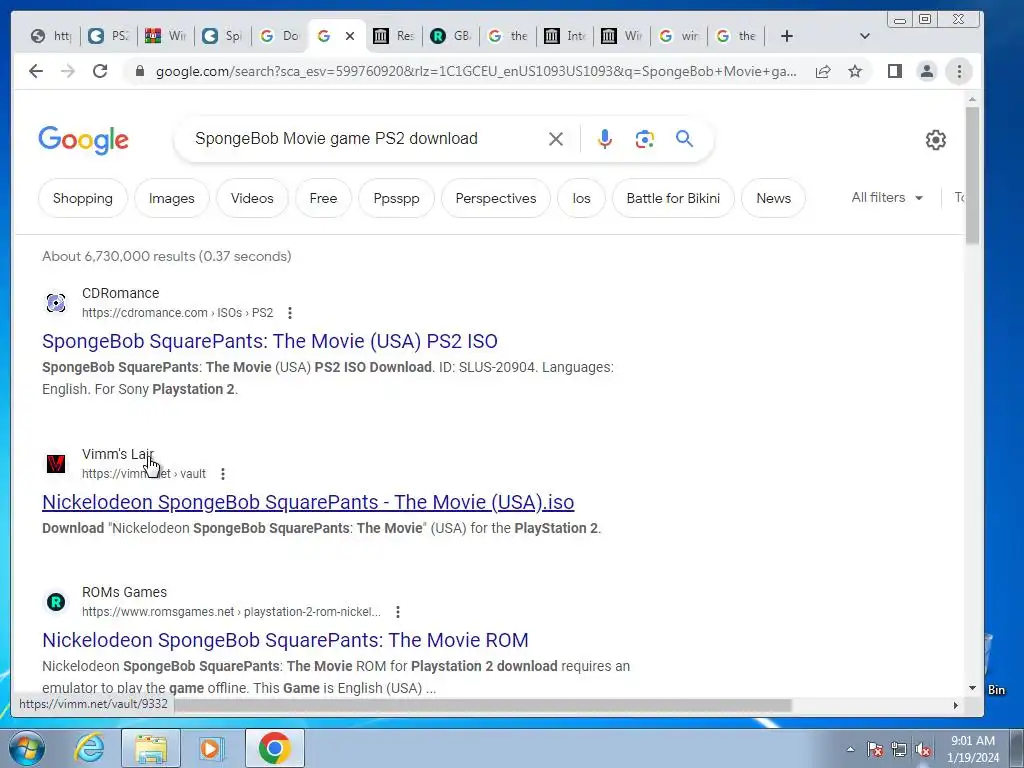The height and width of the screenshot is (768, 1024).
Task: Click the romsgames.net breadcrumb URL
Action: coord(231,612)
